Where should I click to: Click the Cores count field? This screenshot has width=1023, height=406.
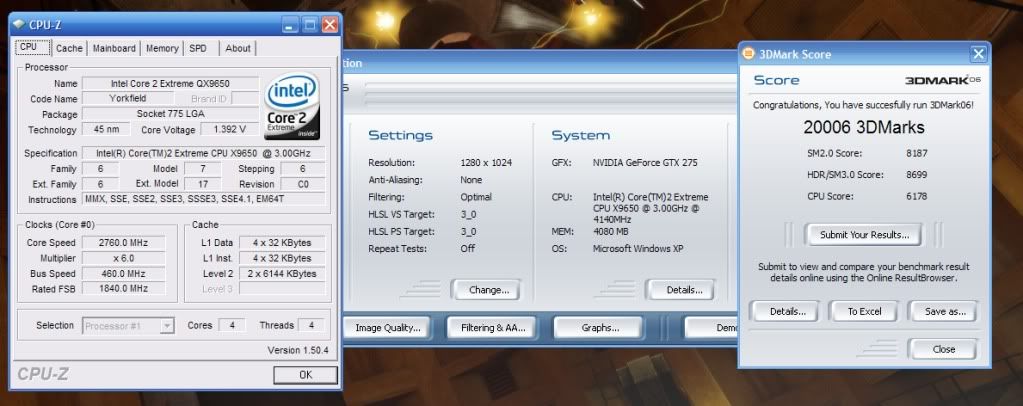click(232, 325)
